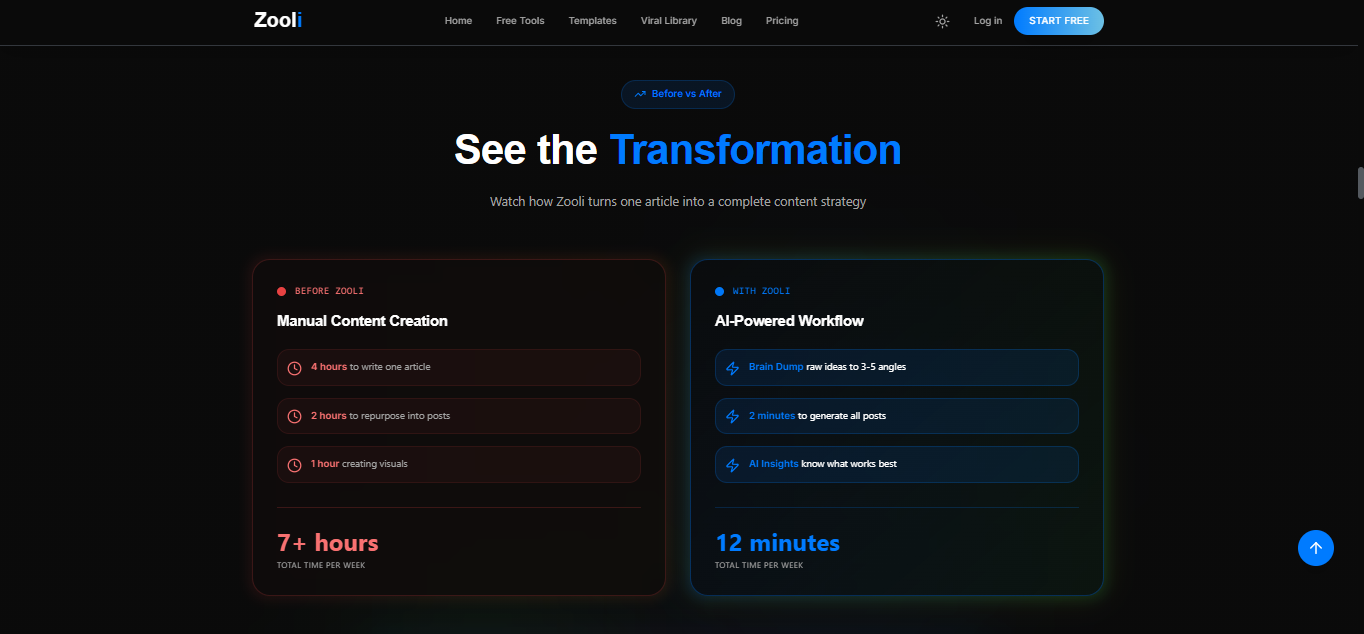The image size is (1364, 634).
Task: Click the 'BEFORE ZOOLI' label
Action: [329, 292]
